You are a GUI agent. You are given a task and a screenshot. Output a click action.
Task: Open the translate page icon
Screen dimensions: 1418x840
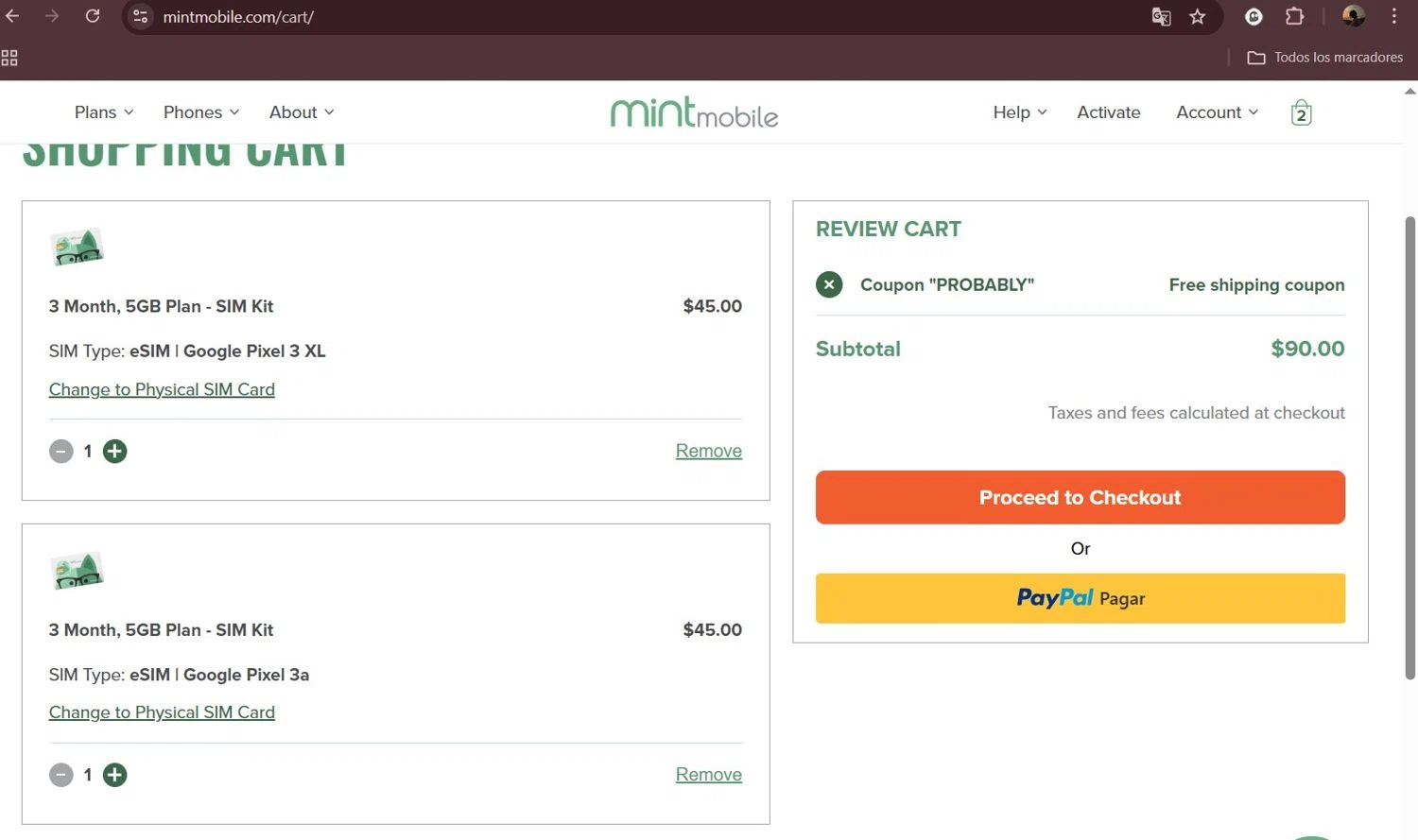(x=1162, y=17)
